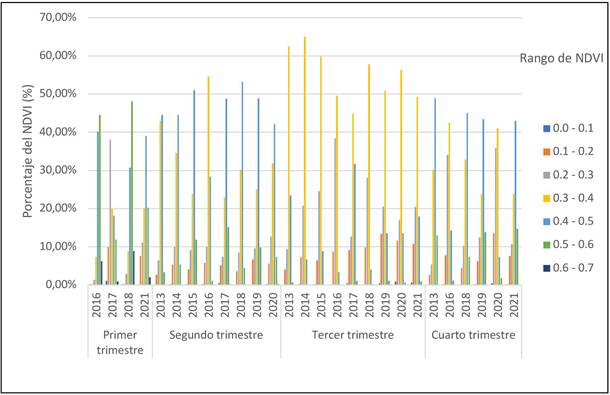Click year 2016 under Primer trimestre
The image size is (610, 395).
click(x=96, y=305)
